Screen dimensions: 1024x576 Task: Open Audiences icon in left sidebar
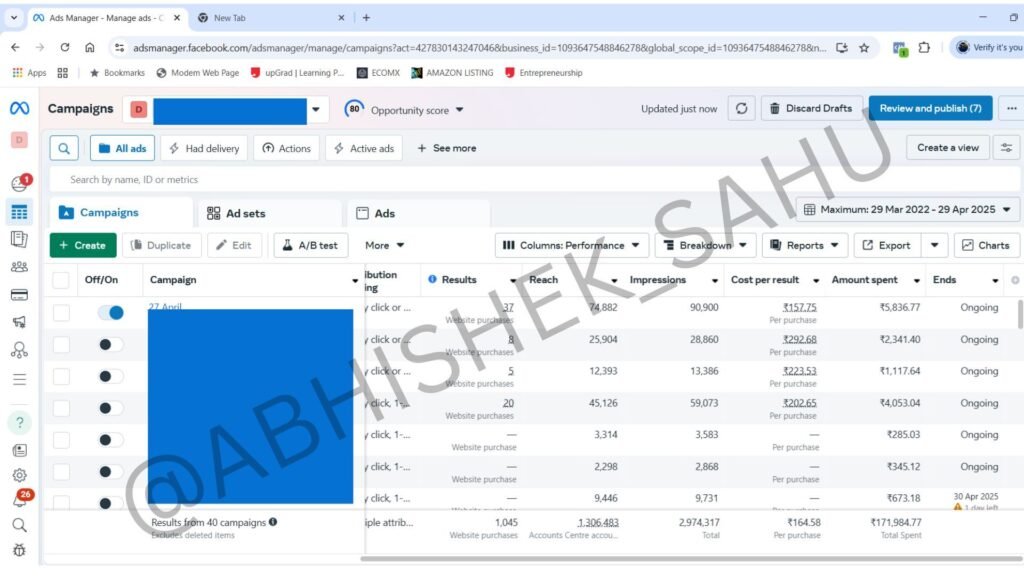pos(19,267)
